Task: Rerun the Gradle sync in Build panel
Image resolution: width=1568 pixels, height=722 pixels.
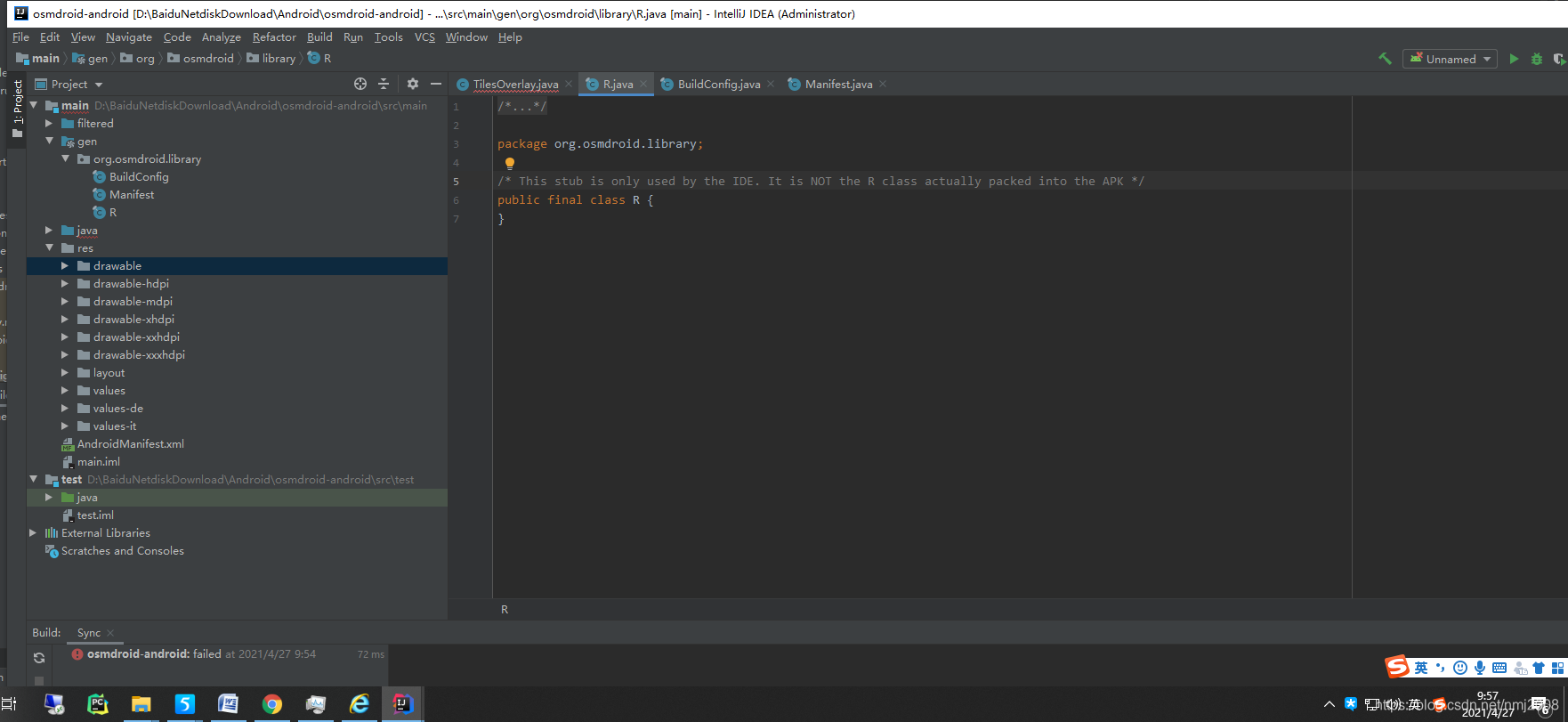Action: point(39,658)
